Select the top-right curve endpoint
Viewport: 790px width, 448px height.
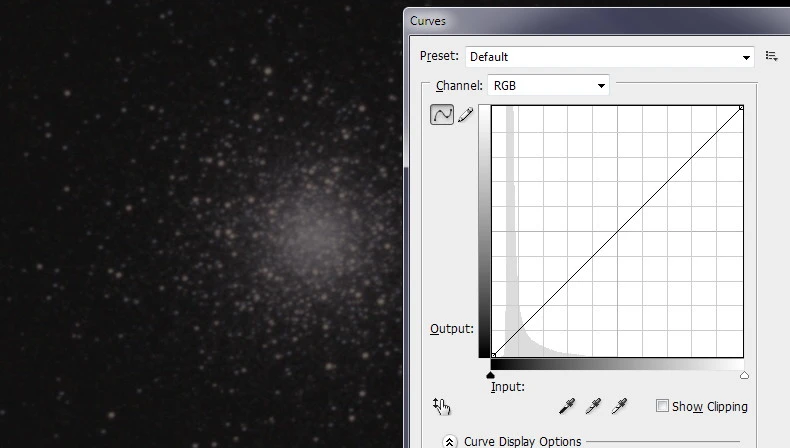[741, 108]
